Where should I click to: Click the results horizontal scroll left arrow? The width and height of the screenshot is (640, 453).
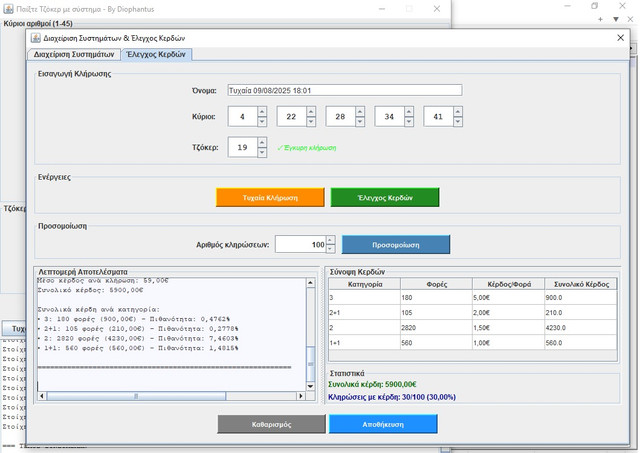42,396
